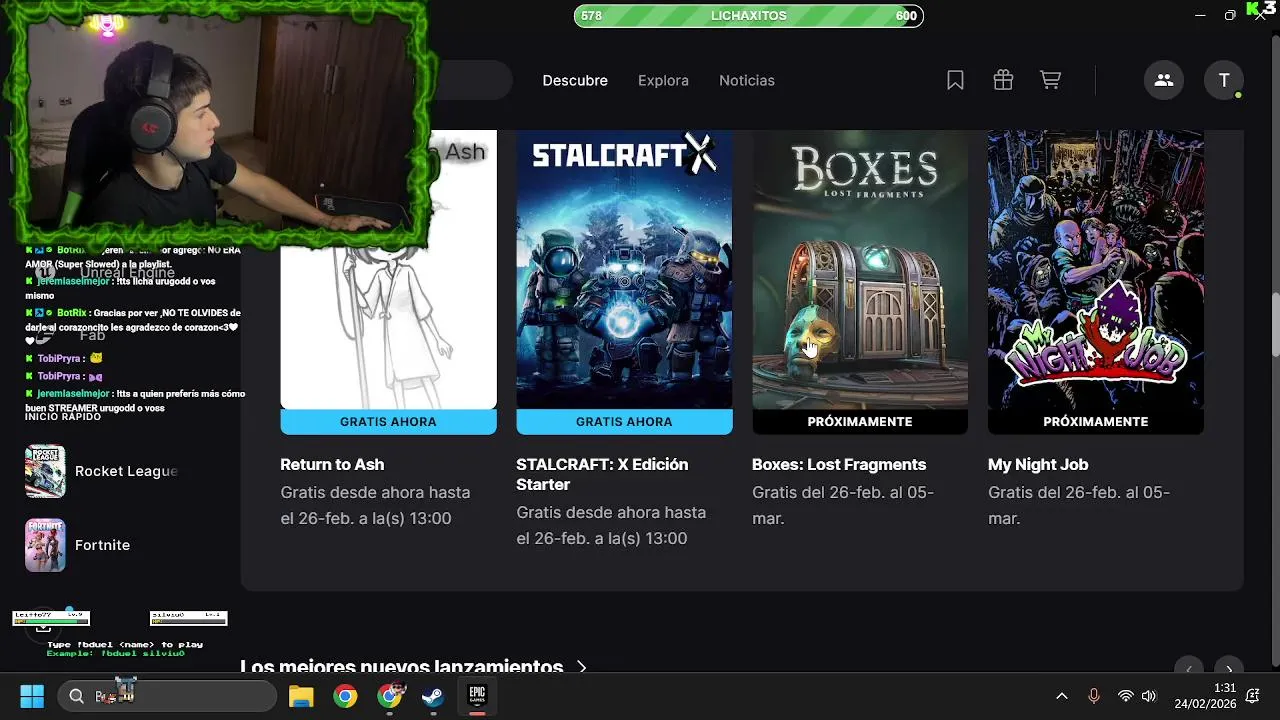This screenshot has width=1280, height=720.
Task: Open the Wi-Fi network tray icon
Action: click(x=1126, y=696)
